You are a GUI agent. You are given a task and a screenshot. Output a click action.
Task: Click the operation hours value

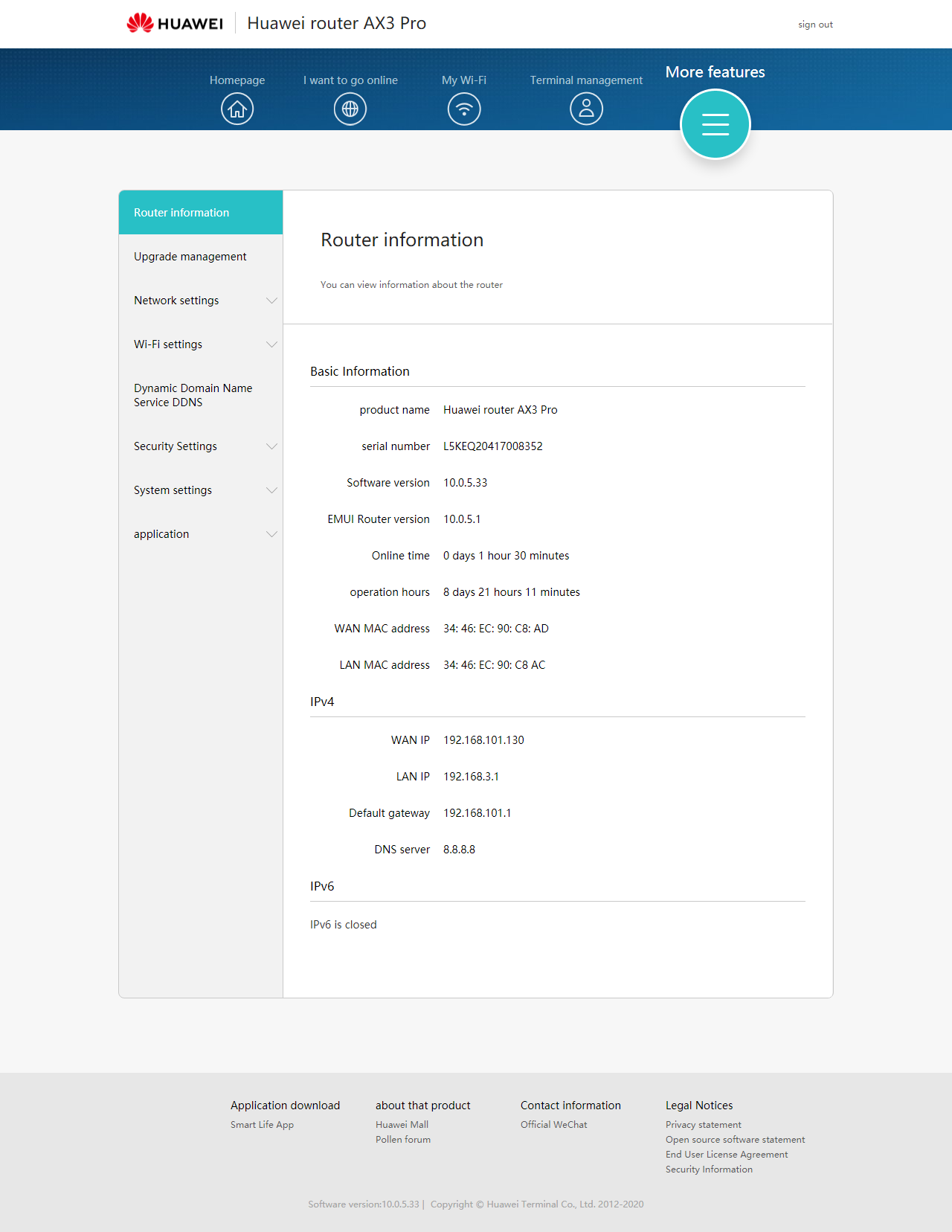pyautogui.click(x=512, y=592)
